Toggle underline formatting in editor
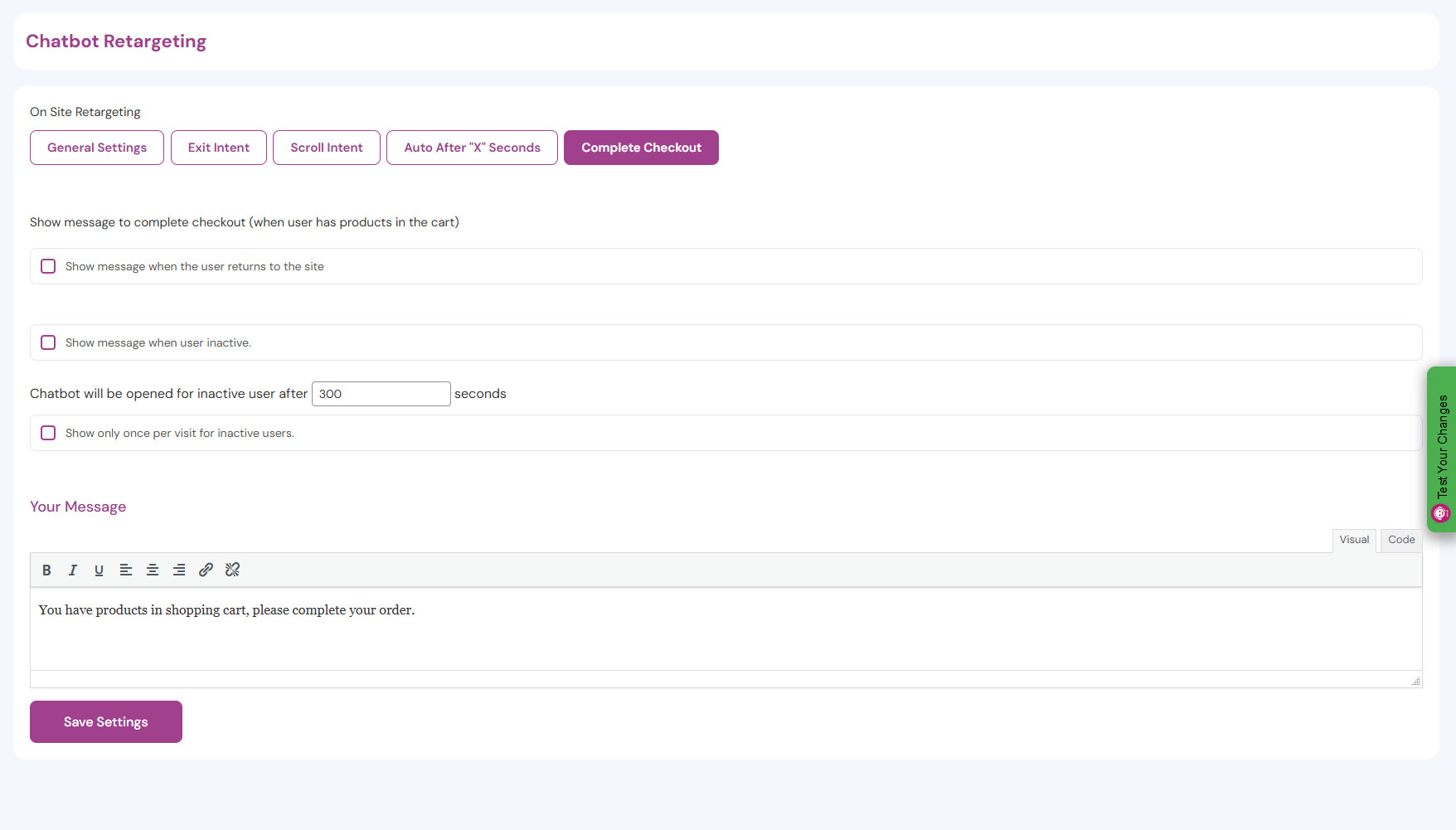Viewport: 1456px width, 830px height. coord(99,570)
